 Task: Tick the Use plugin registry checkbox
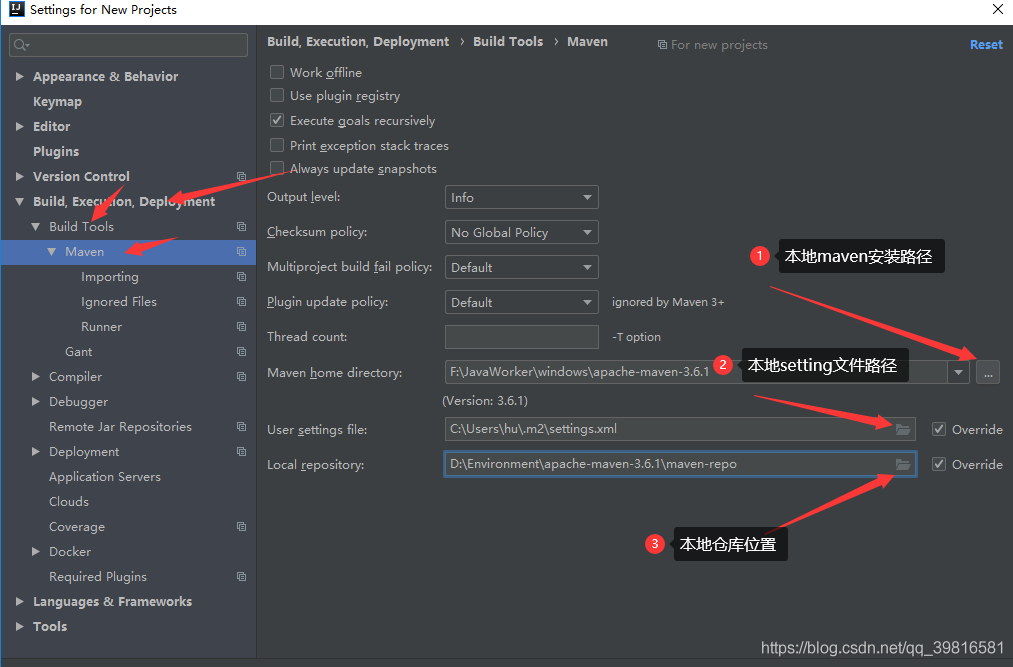coord(277,95)
